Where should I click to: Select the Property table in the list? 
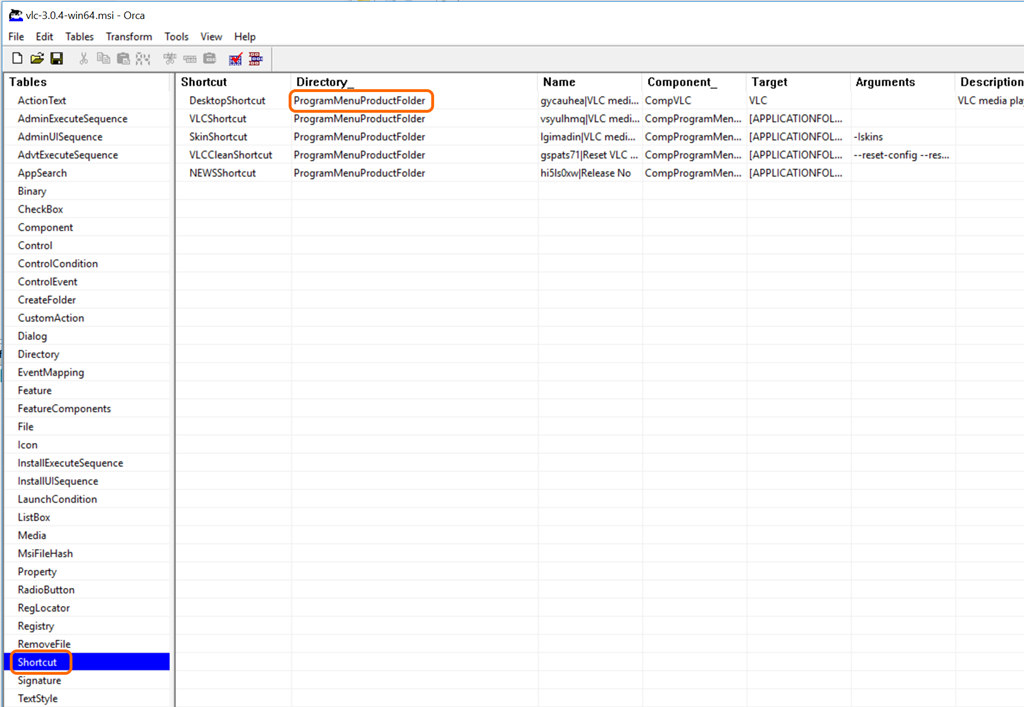pyautogui.click(x=37, y=572)
